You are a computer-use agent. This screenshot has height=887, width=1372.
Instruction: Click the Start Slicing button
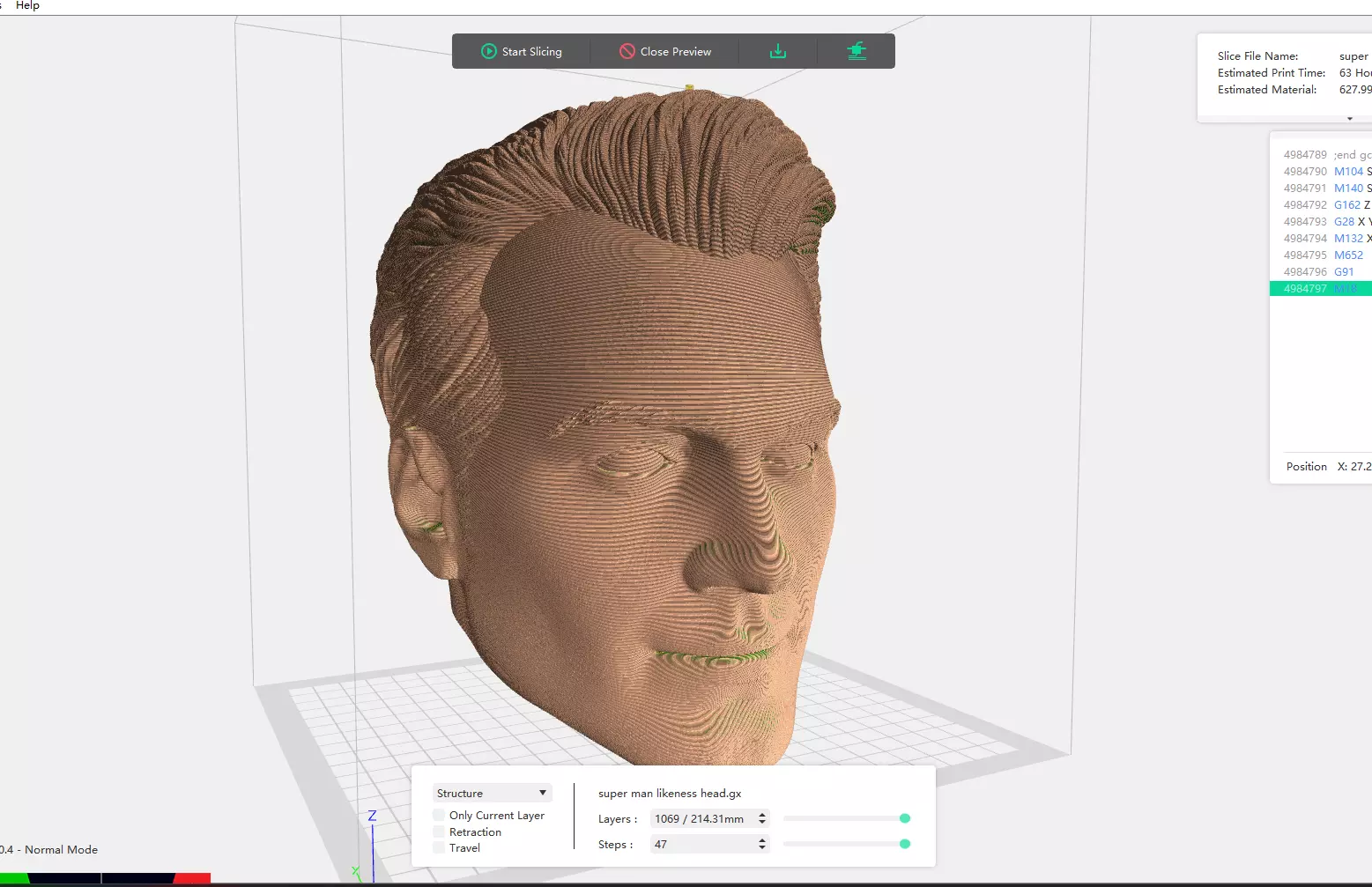pyautogui.click(x=521, y=51)
